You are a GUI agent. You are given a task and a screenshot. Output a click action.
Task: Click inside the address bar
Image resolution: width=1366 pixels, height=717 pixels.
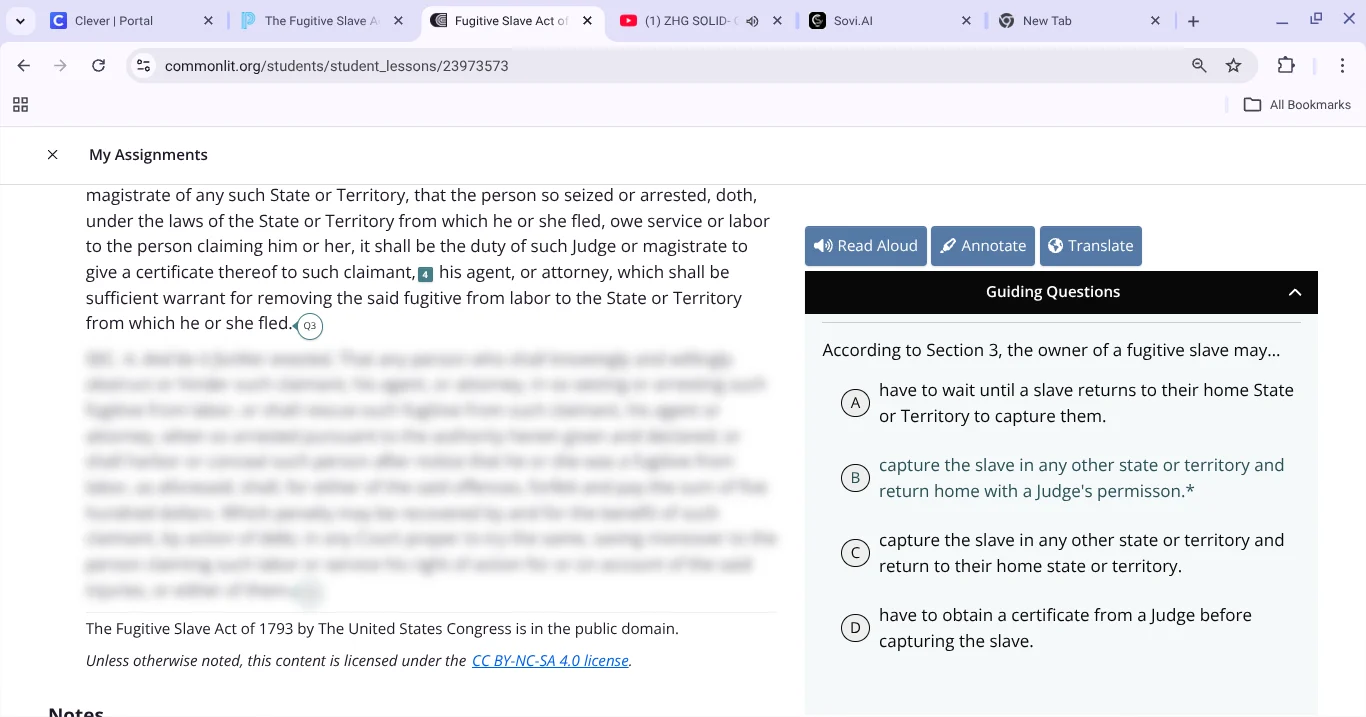(x=500, y=65)
